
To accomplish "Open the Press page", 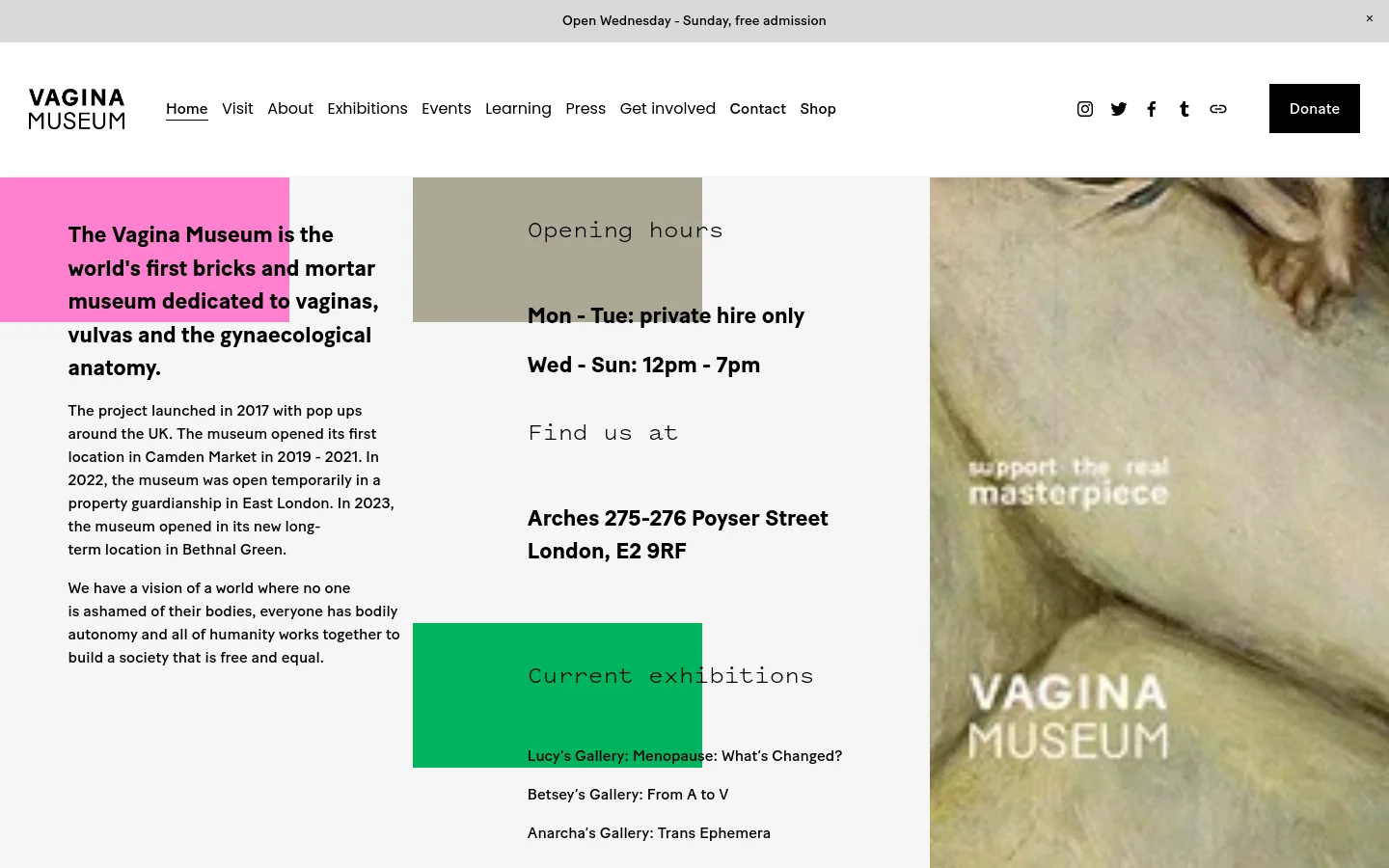I will point(586,109).
